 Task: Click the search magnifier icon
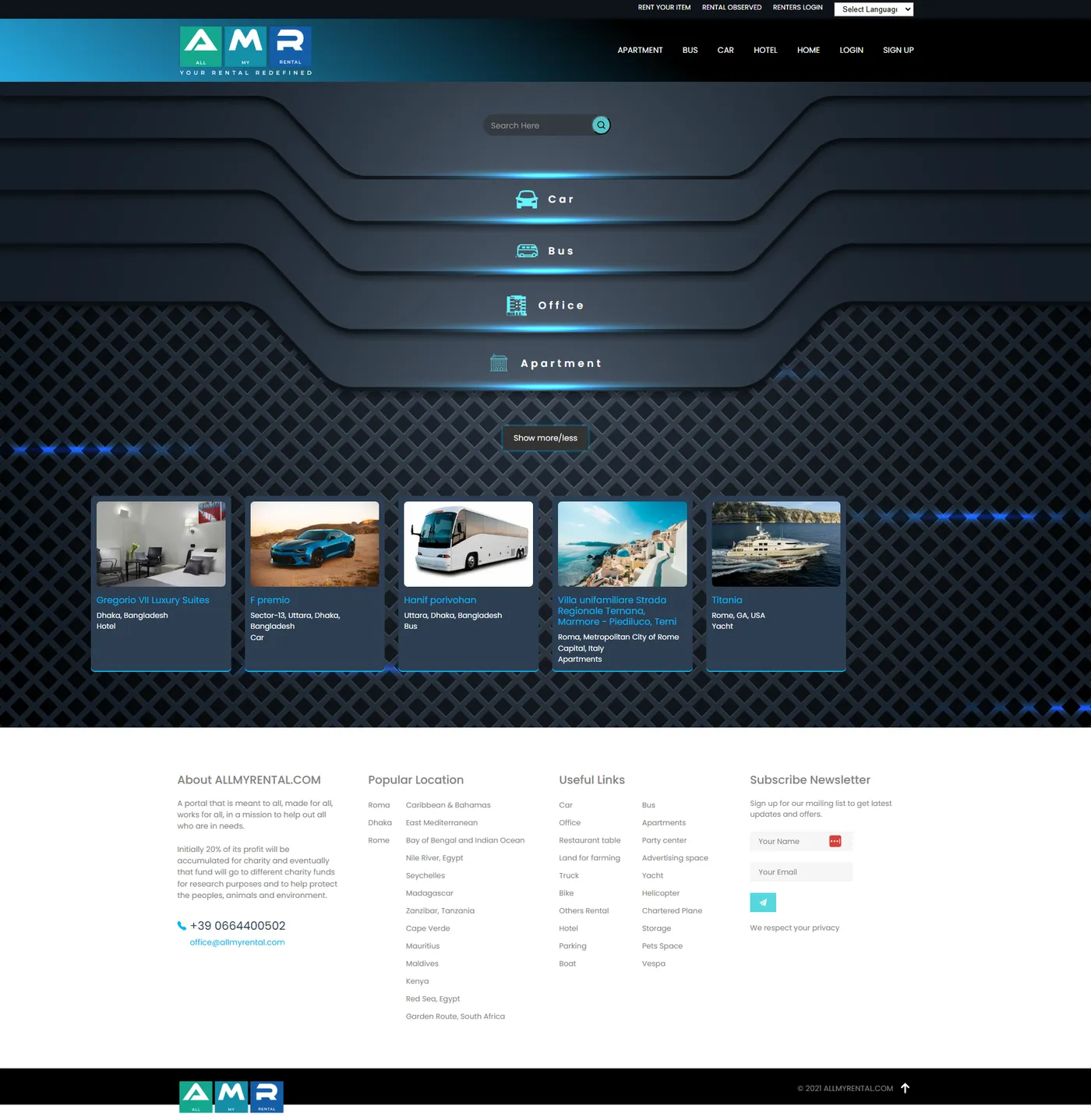[601, 125]
